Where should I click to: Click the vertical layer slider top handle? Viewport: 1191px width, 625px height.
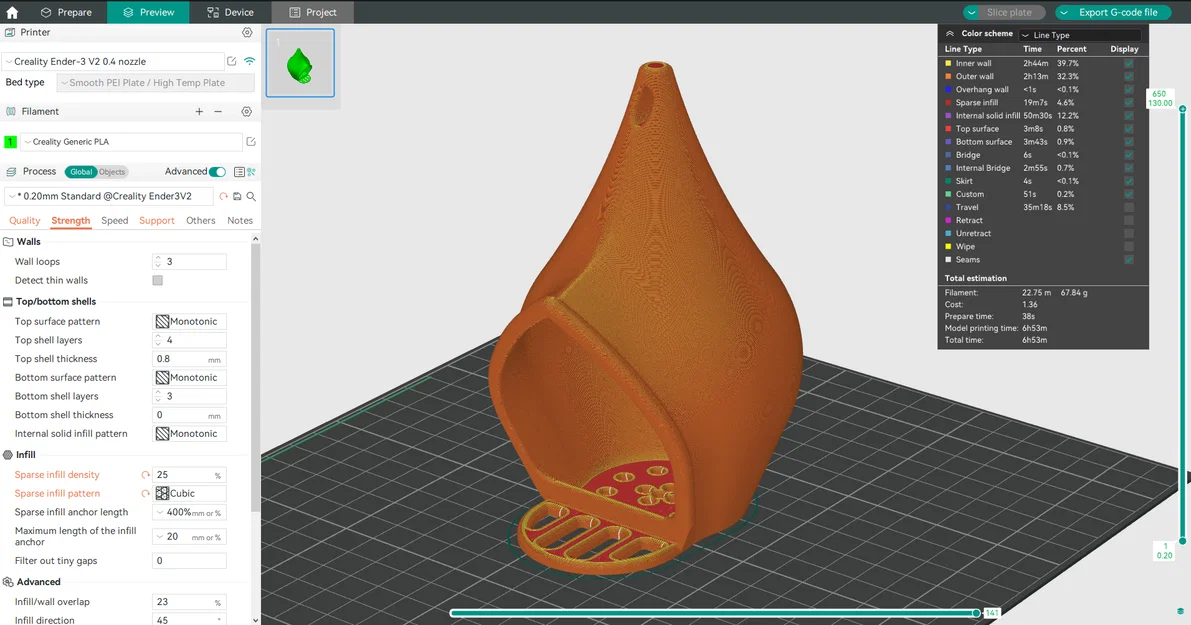coord(1183,109)
